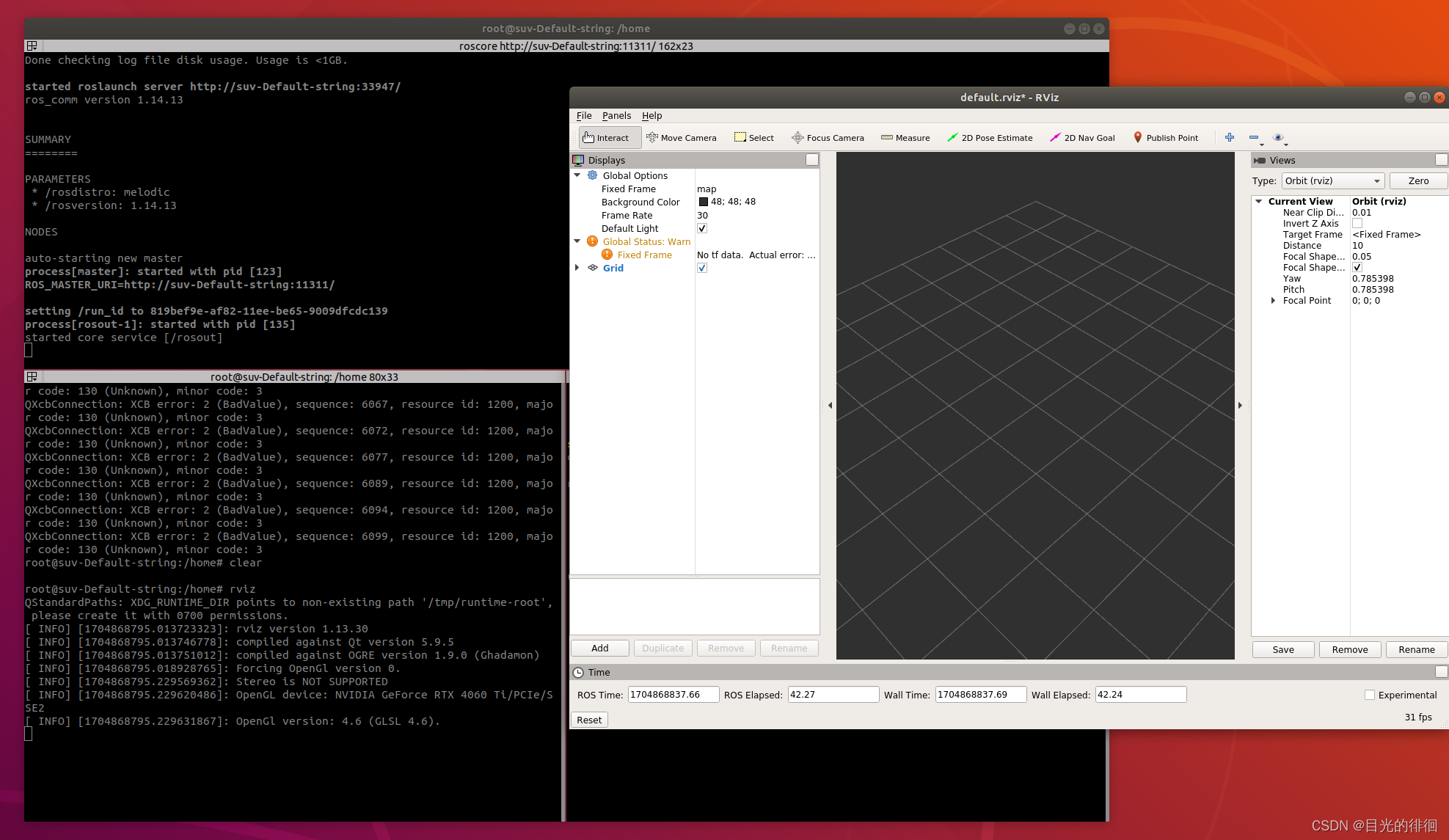Viewport: 1449px width, 840px height.
Task: Switch to the Select tool
Action: (x=753, y=137)
